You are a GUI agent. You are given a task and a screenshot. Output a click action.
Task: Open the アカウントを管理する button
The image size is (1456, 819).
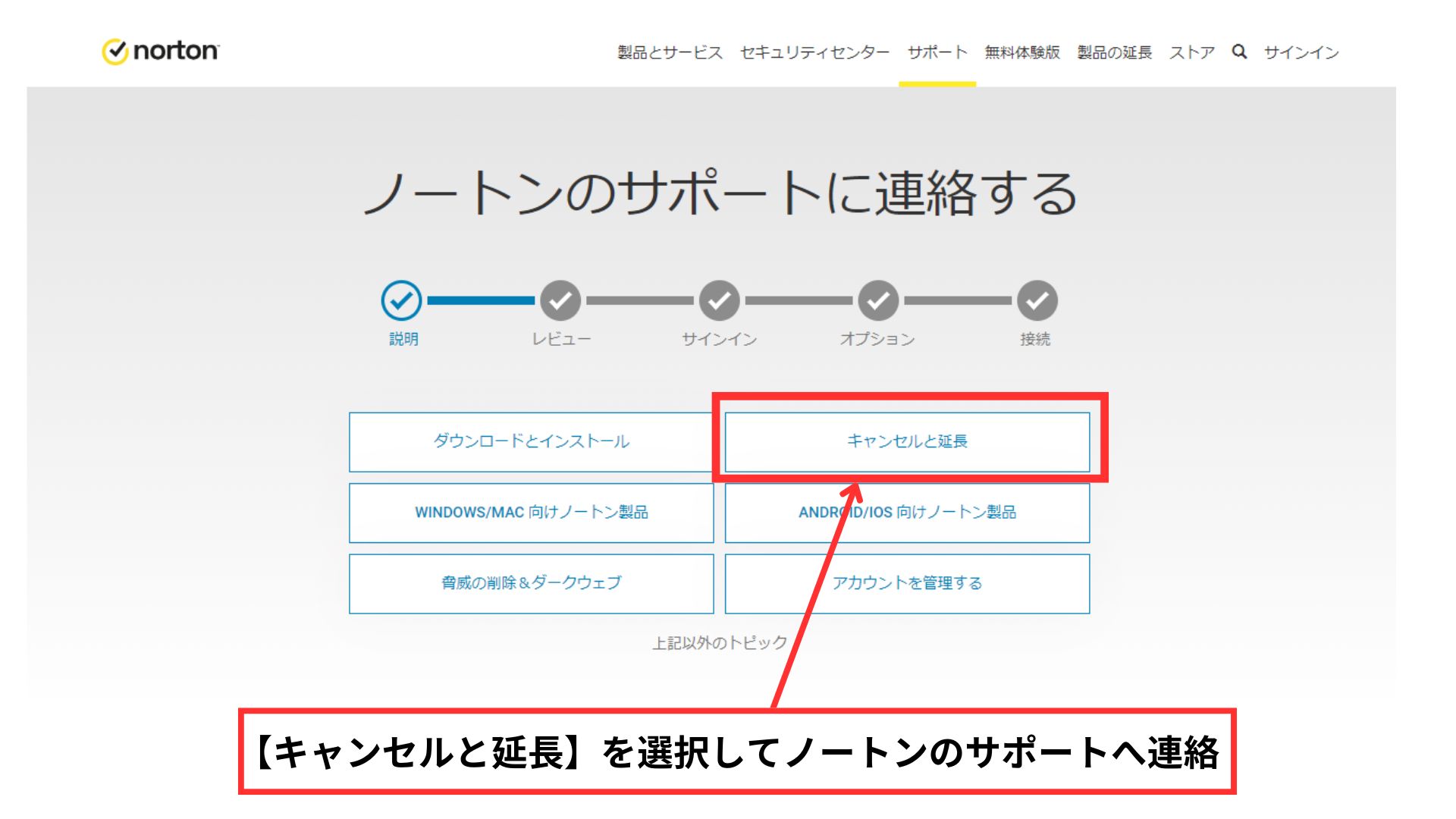tap(907, 583)
